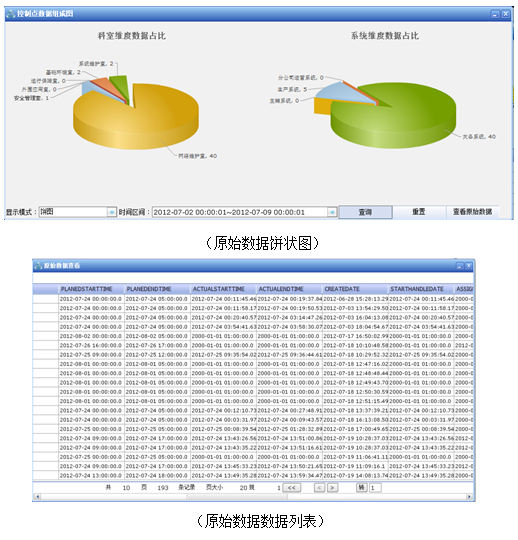Click the horizontal scrollbar left arrow
This screenshot has width=518, height=540.
coord(38,497)
